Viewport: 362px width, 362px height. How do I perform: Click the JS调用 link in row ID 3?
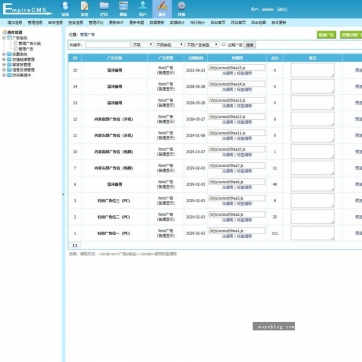(228, 204)
